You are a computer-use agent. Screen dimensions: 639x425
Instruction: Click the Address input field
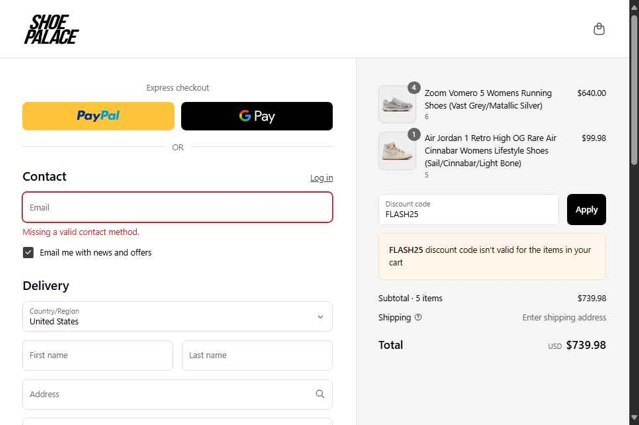point(177,394)
